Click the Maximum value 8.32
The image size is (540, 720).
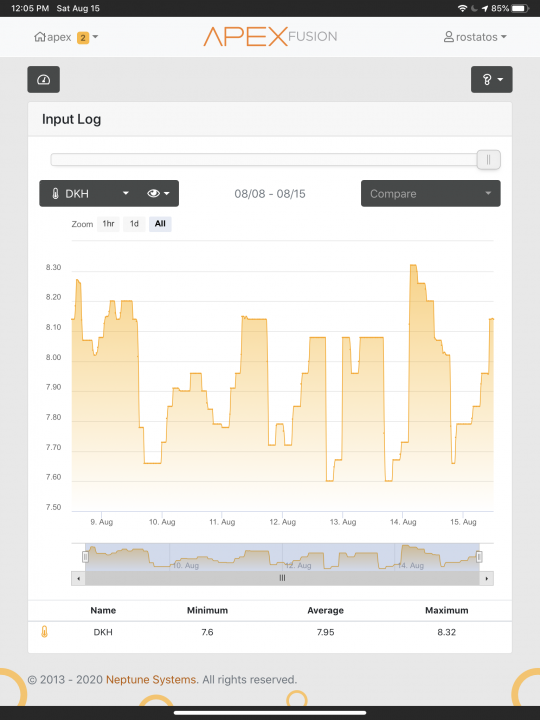(446, 632)
